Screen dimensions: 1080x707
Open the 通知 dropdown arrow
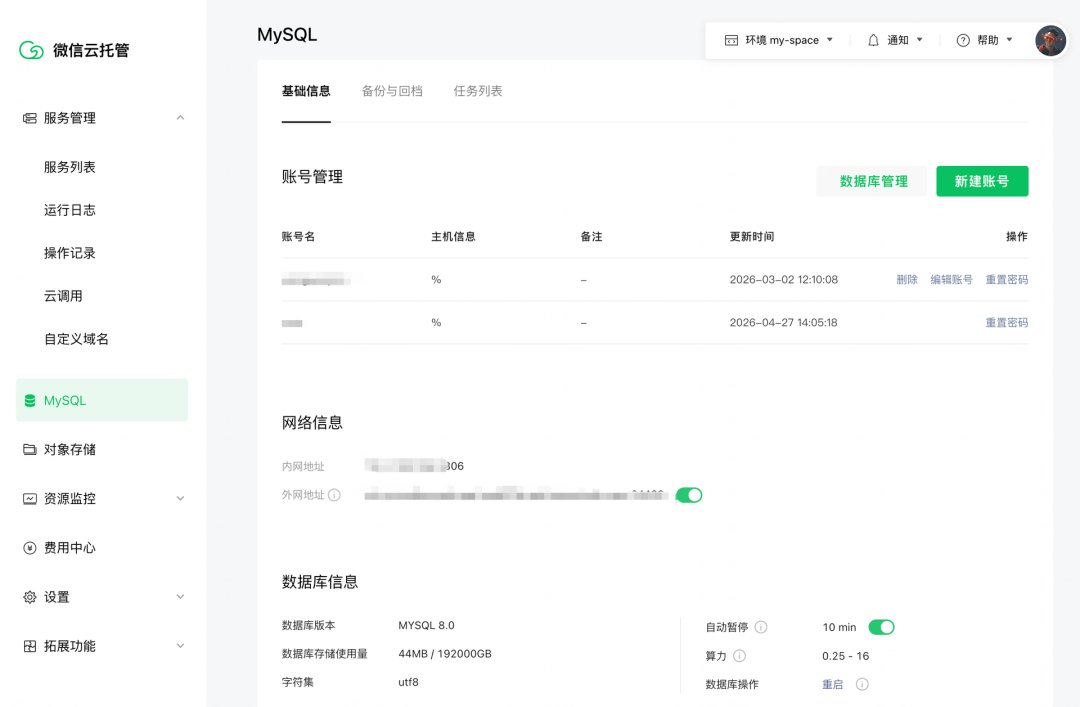coord(919,40)
